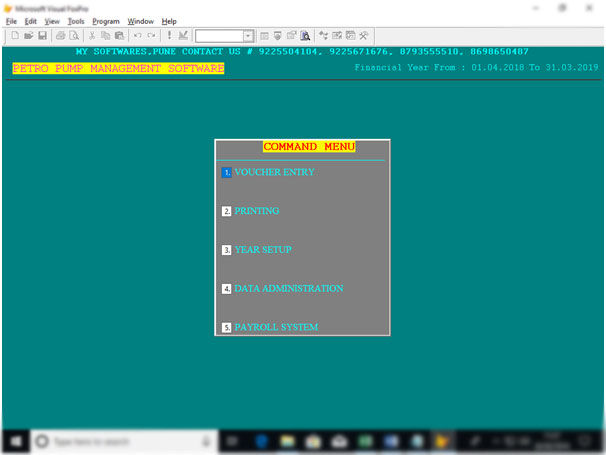
Task: Click the Command Window toolbar icon
Action: coord(264,36)
